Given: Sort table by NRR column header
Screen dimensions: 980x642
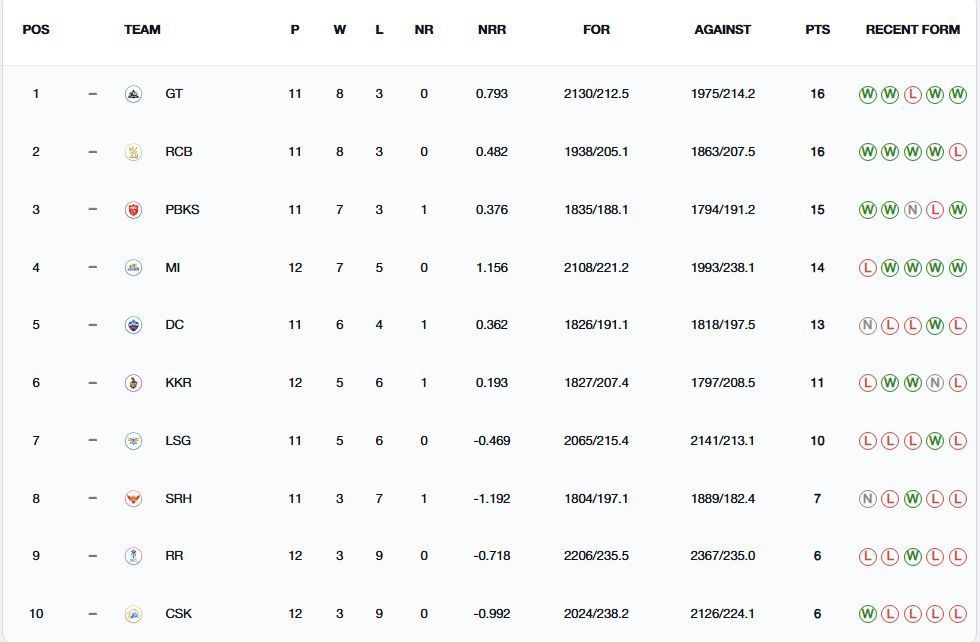Looking at the screenshot, I should pyautogui.click(x=492, y=30).
